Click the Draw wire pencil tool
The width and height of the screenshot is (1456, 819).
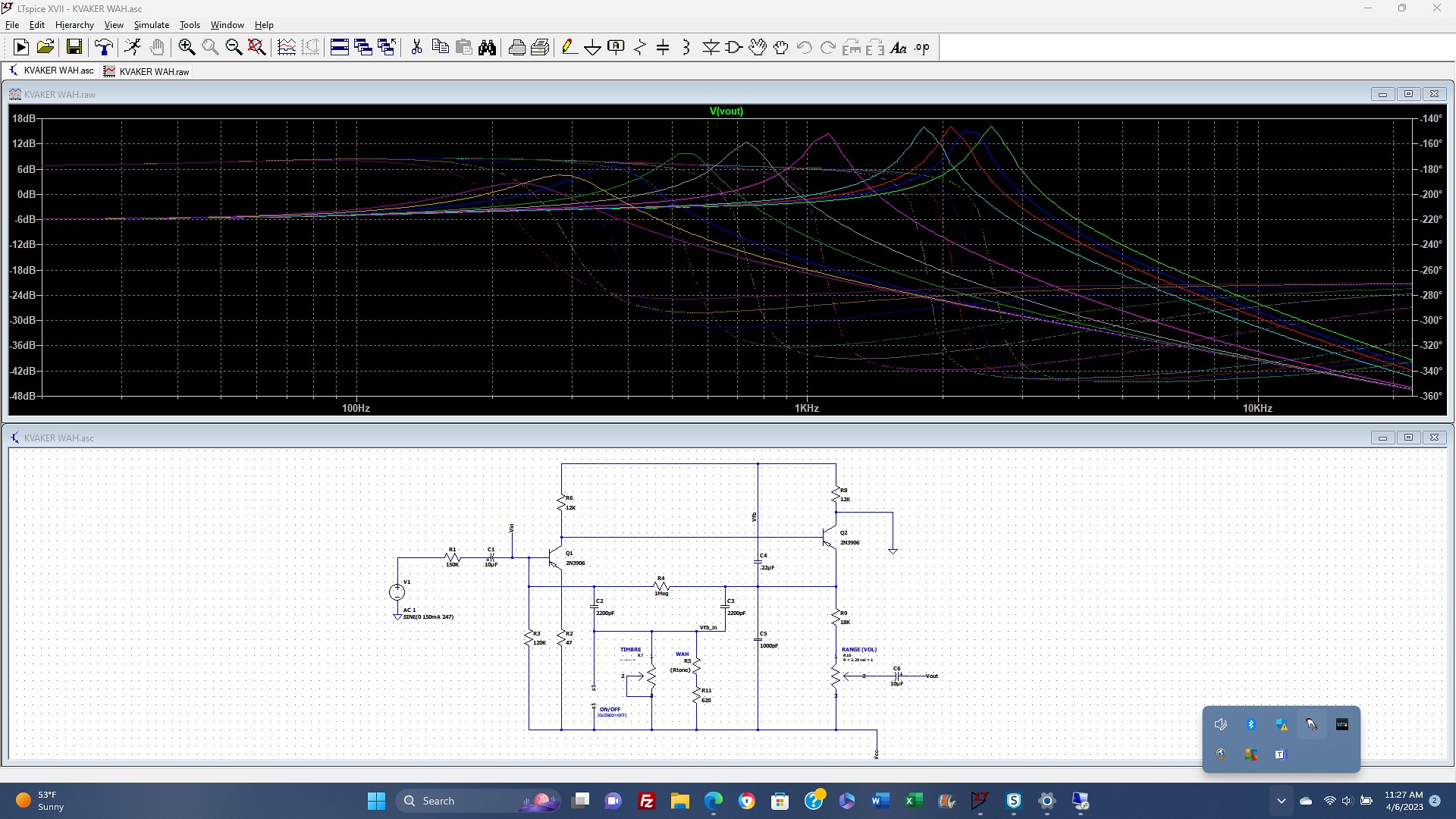[569, 48]
